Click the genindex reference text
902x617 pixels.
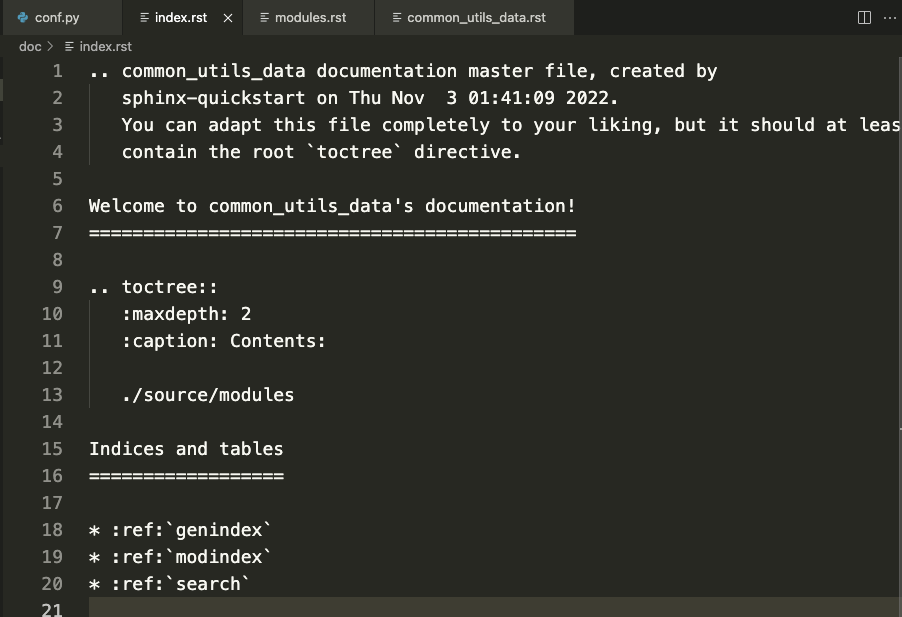(223, 530)
